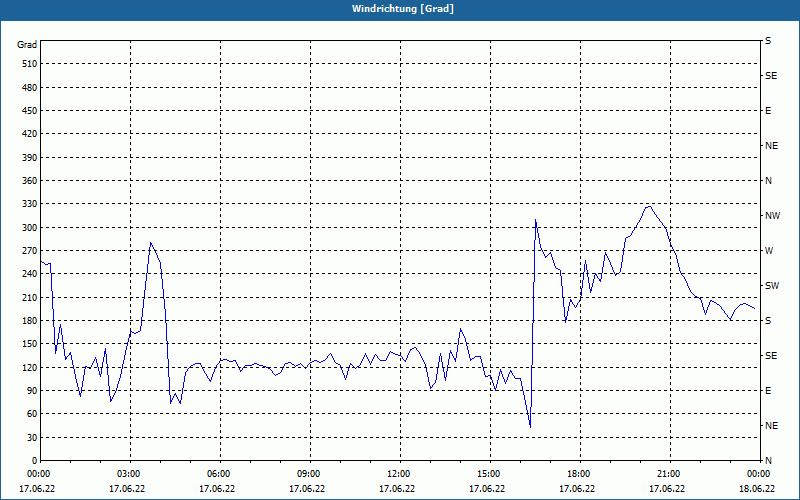
Task: Click the 180 y-axis label
Action: [30, 321]
